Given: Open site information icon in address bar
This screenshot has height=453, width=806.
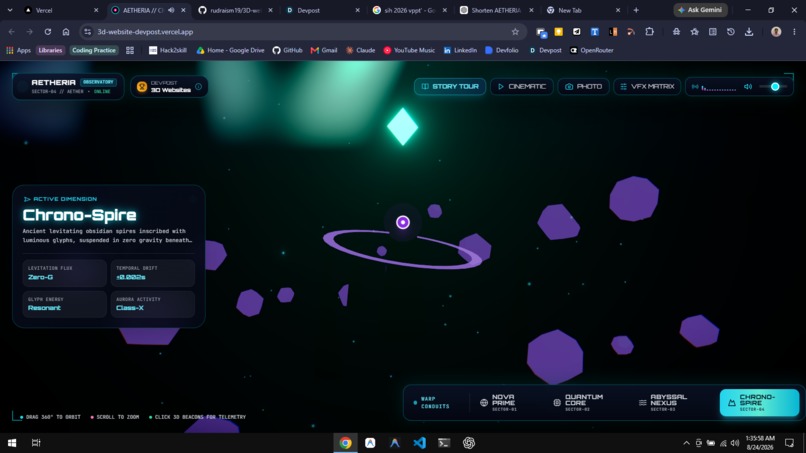Looking at the screenshot, I should (88, 32).
